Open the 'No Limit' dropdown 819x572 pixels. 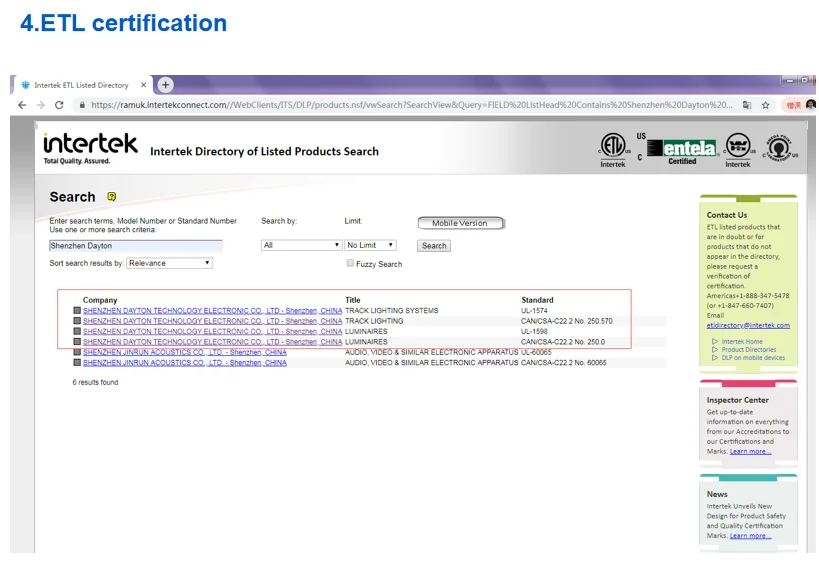tap(370, 245)
